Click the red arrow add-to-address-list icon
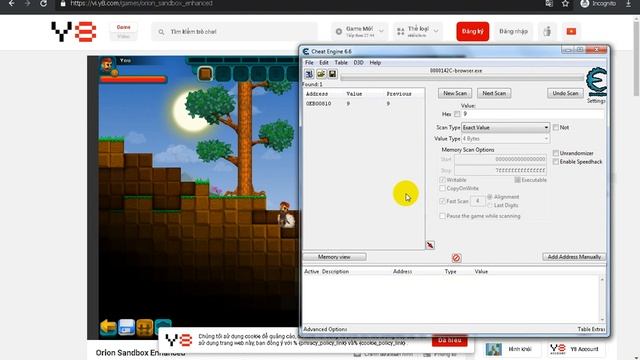This screenshot has height=360, width=640. coord(430,245)
